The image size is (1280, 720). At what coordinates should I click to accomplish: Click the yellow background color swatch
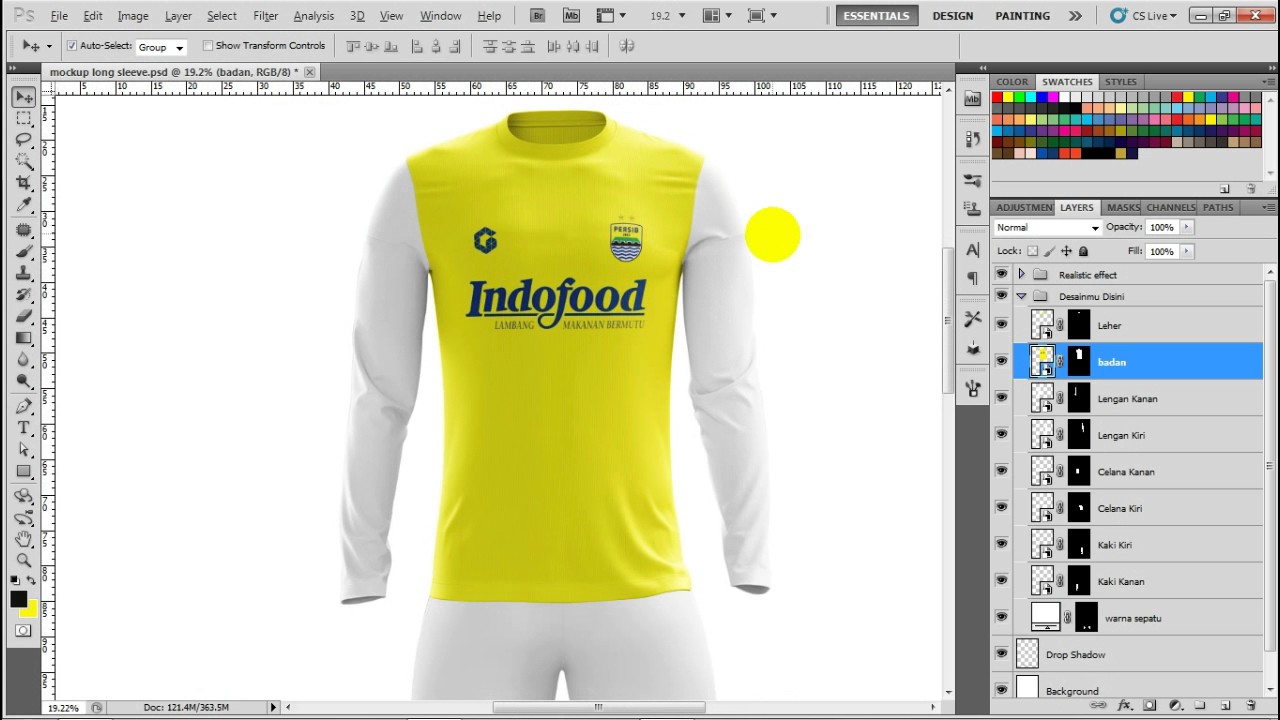point(31,609)
